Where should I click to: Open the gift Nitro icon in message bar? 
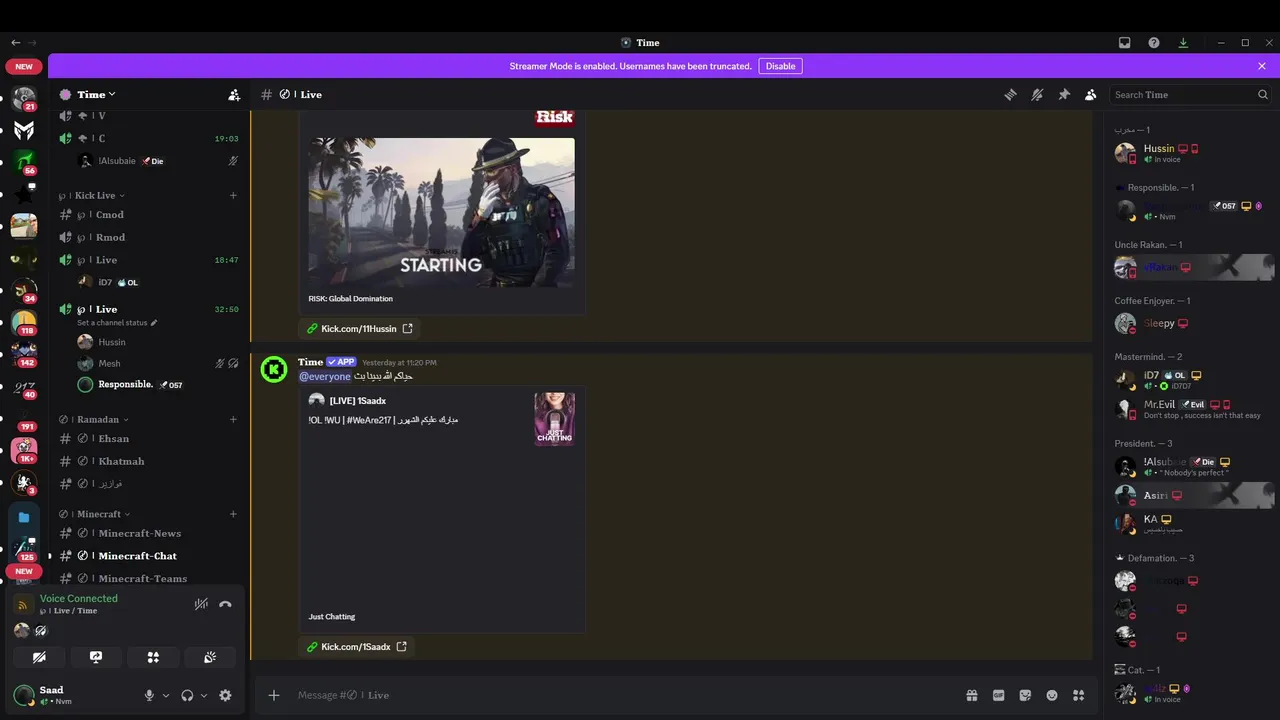click(971, 695)
